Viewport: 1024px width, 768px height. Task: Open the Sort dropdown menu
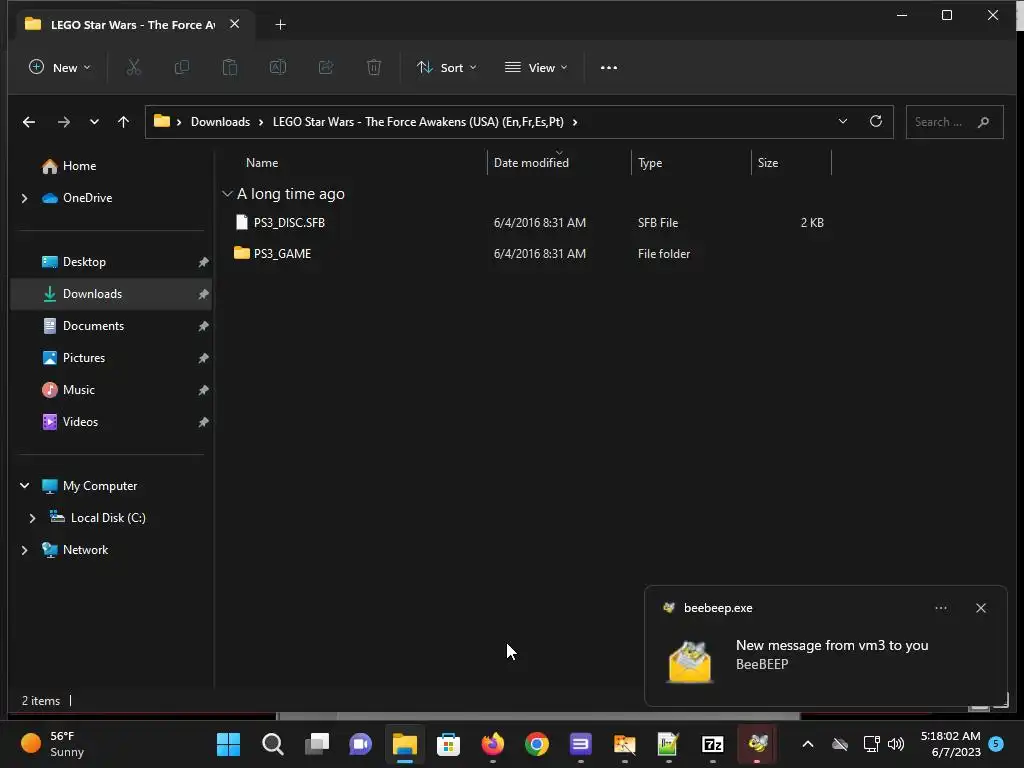[447, 67]
